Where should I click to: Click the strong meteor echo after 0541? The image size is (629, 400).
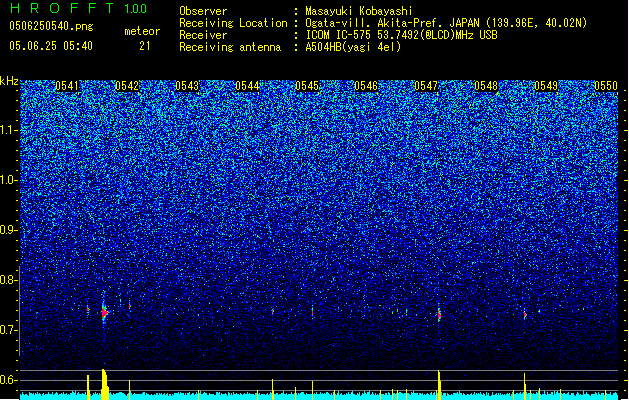105,312
